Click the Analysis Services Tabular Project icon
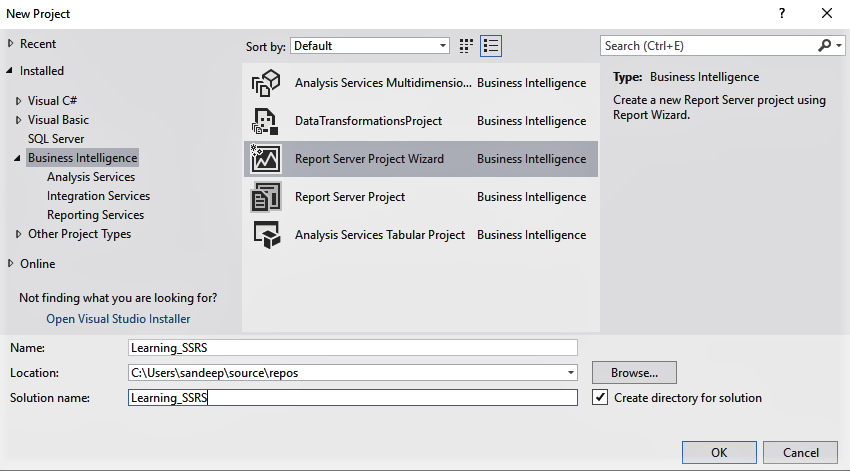The width and height of the screenshot is (850, 471). click(266, 235)
